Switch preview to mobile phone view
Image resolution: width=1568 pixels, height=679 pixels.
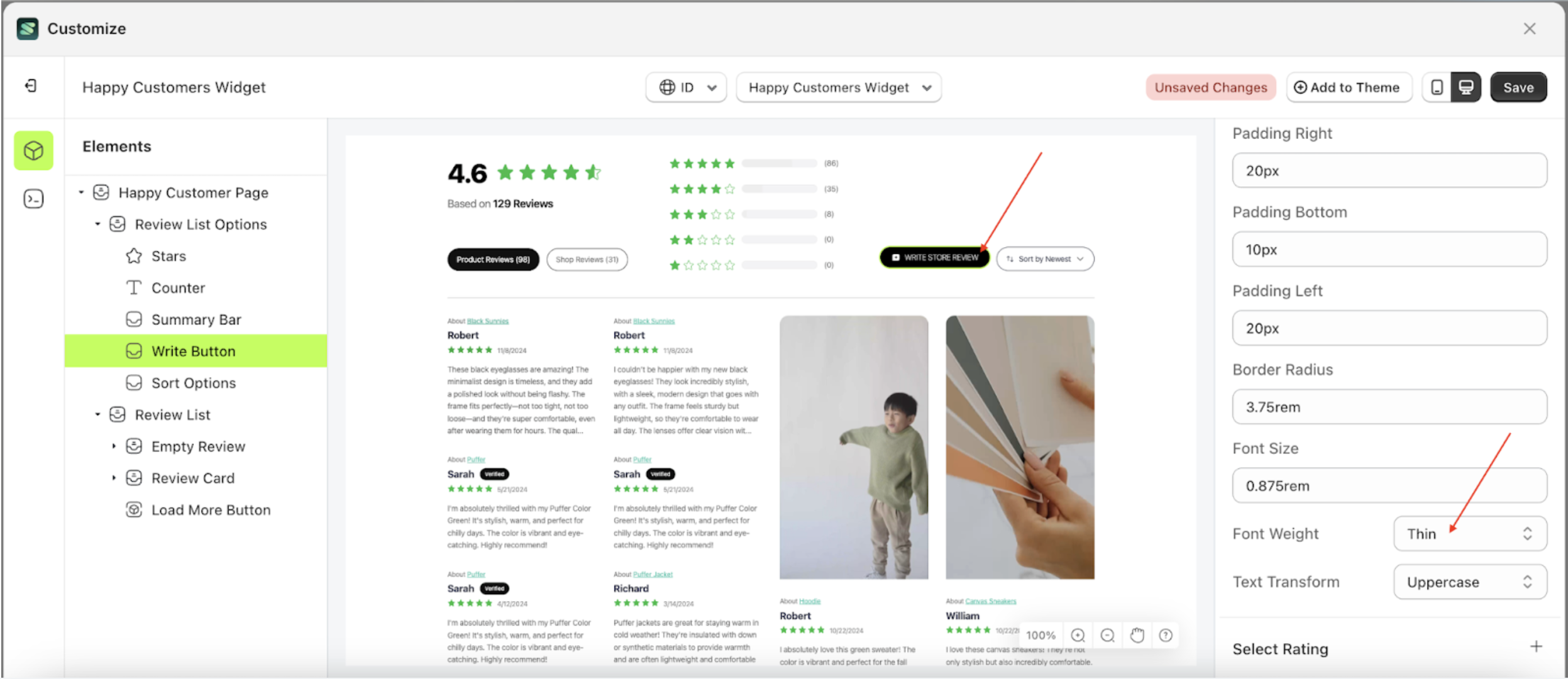point(1437,87)
